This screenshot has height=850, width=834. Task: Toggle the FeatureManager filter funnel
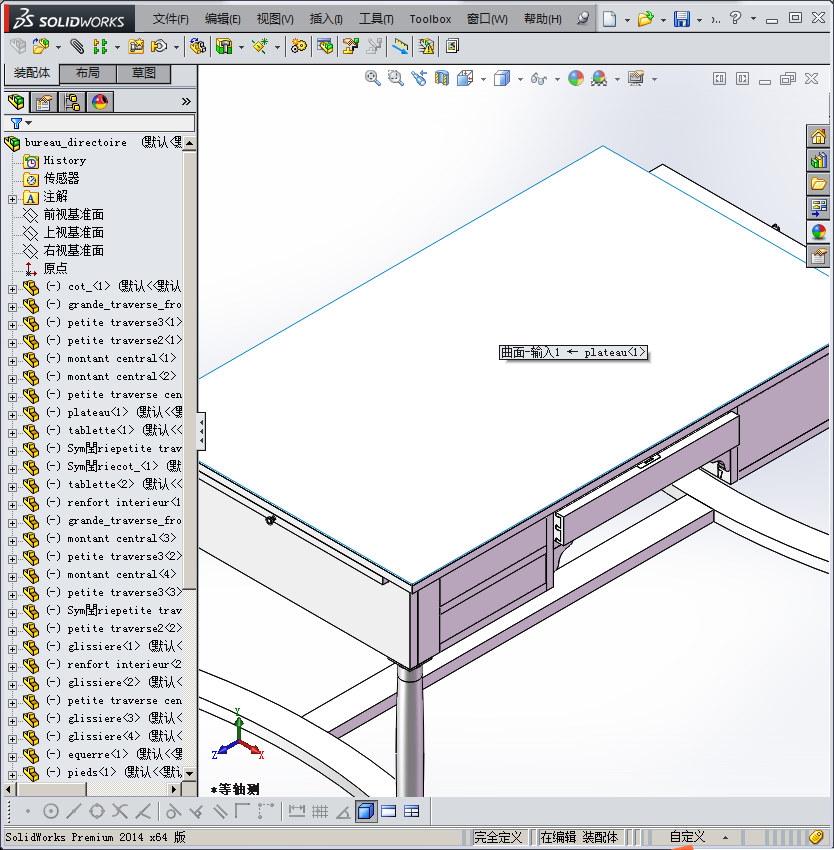(16, 122)
